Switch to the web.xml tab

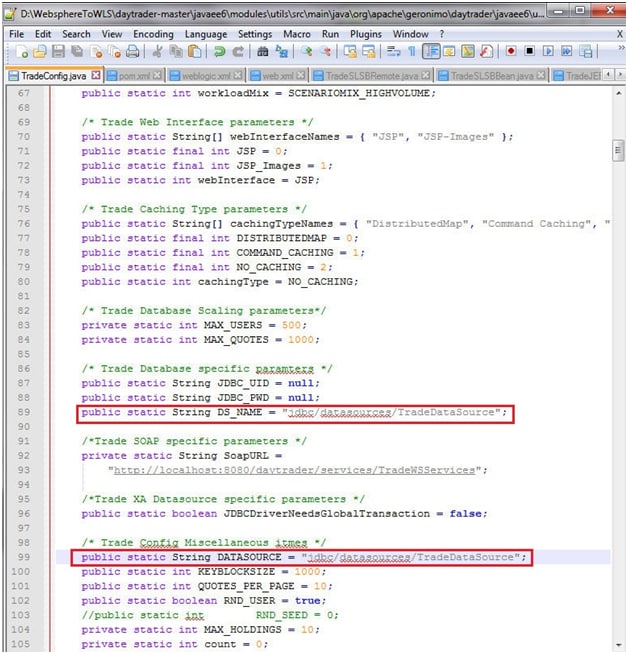(277, 75)
